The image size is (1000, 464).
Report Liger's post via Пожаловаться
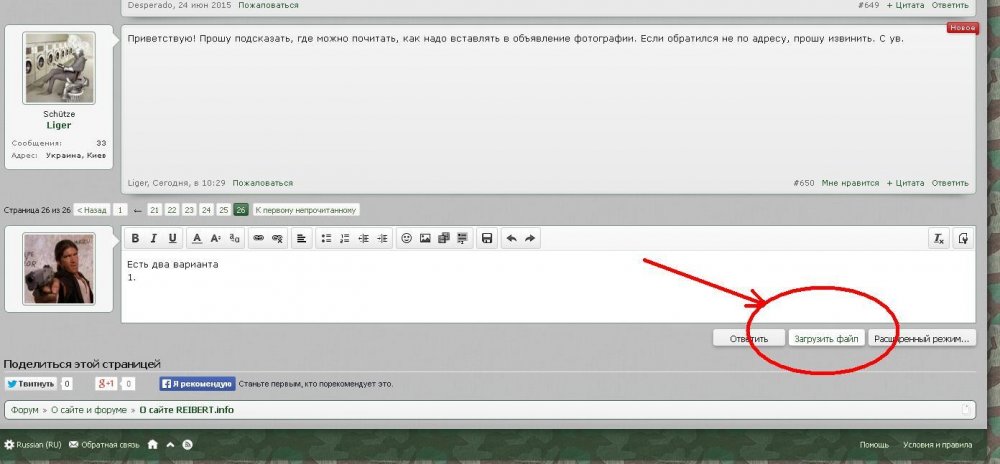pyautogui.click(x=263, y=183)
